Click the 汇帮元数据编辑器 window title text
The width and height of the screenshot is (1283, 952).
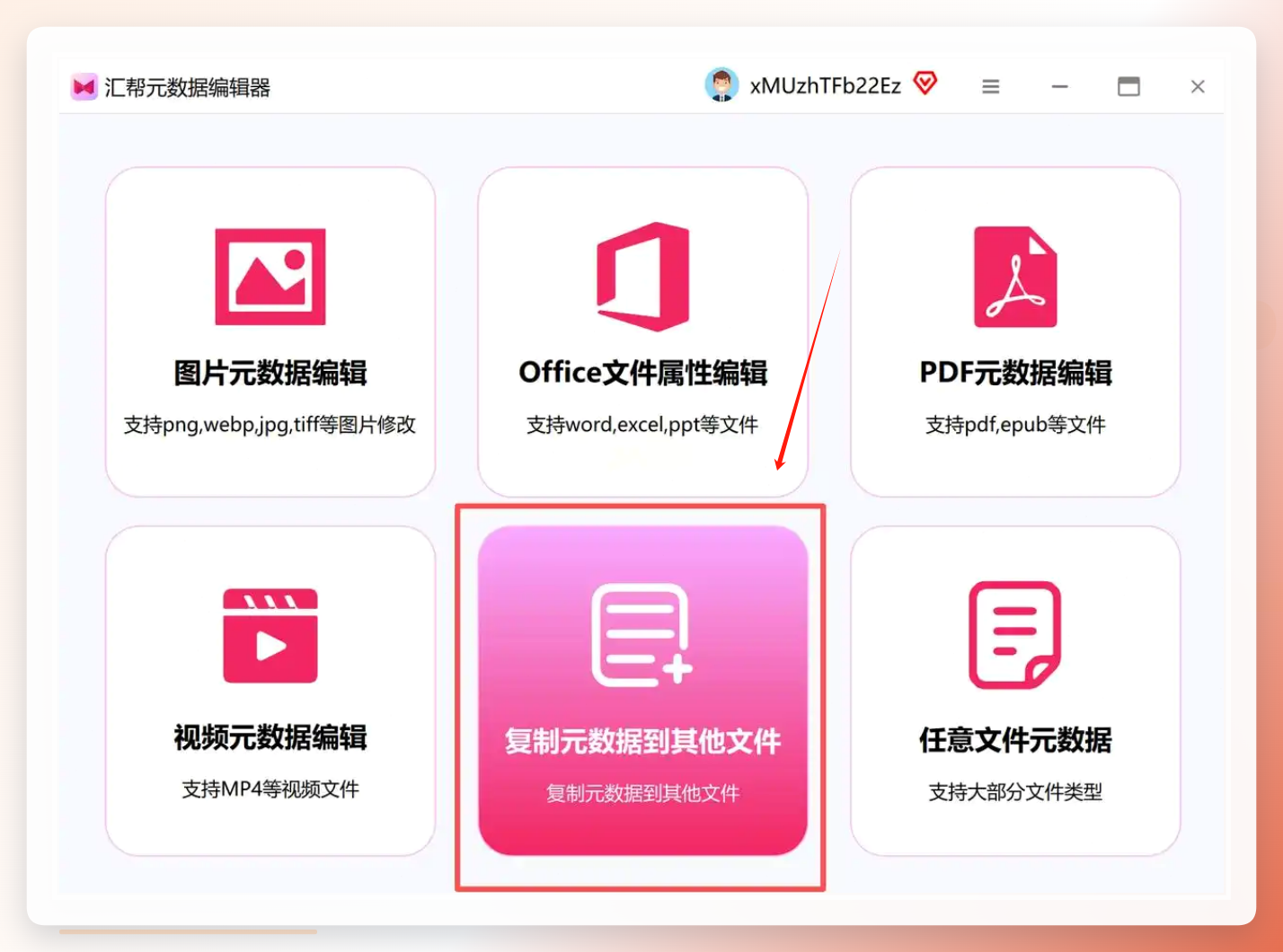pyautogui.click(x=188, y=87)
